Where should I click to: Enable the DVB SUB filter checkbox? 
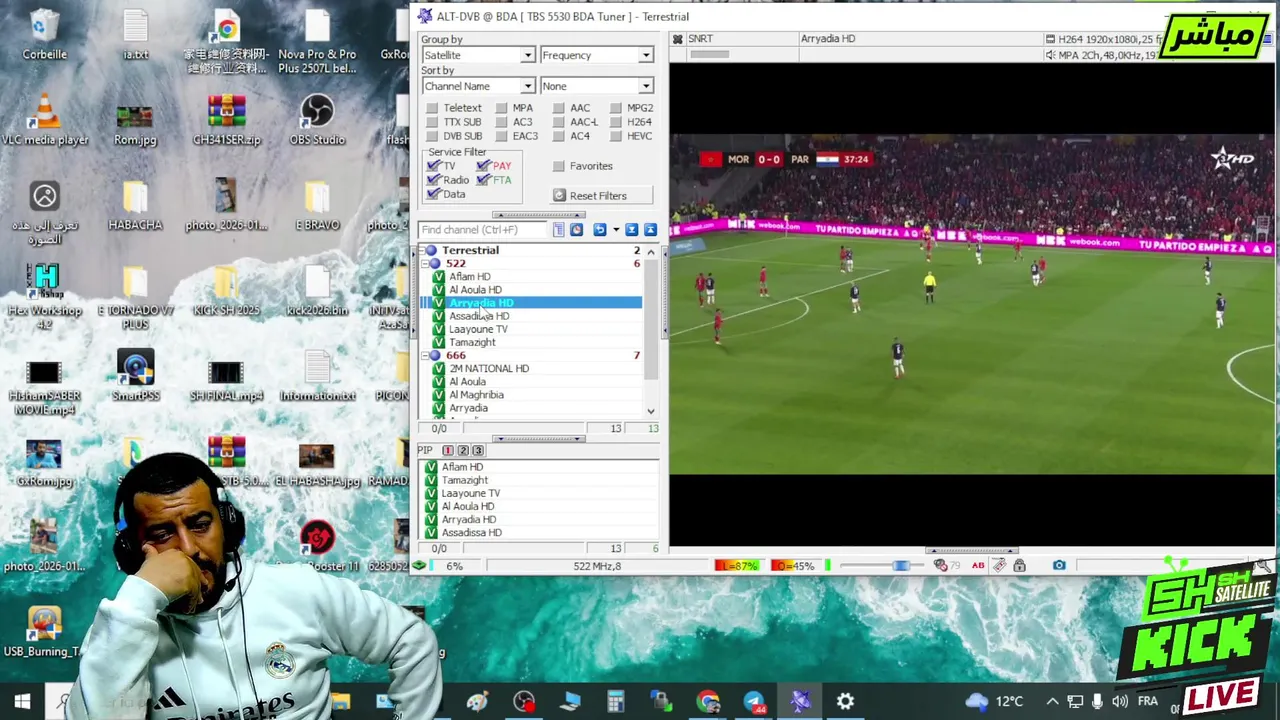click(432, 136)
